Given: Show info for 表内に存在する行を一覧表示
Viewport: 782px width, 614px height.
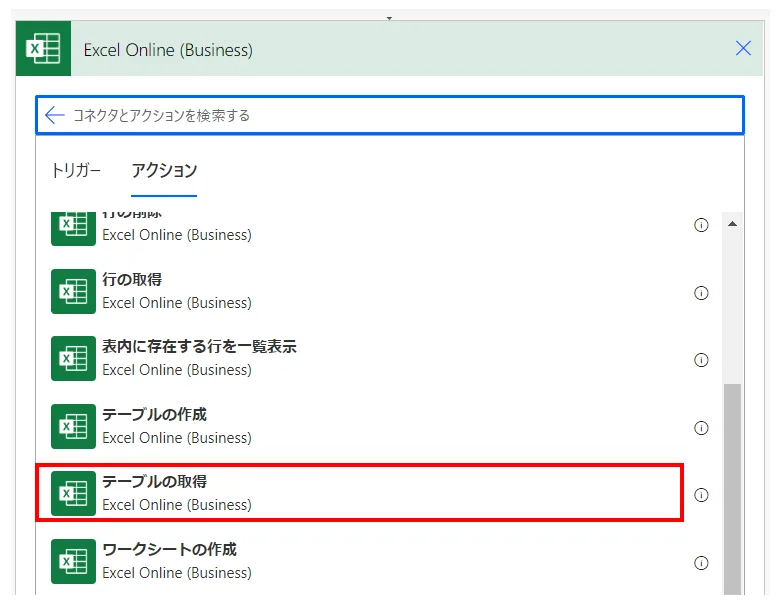Looking at the screenshot, I should point(701,360).
